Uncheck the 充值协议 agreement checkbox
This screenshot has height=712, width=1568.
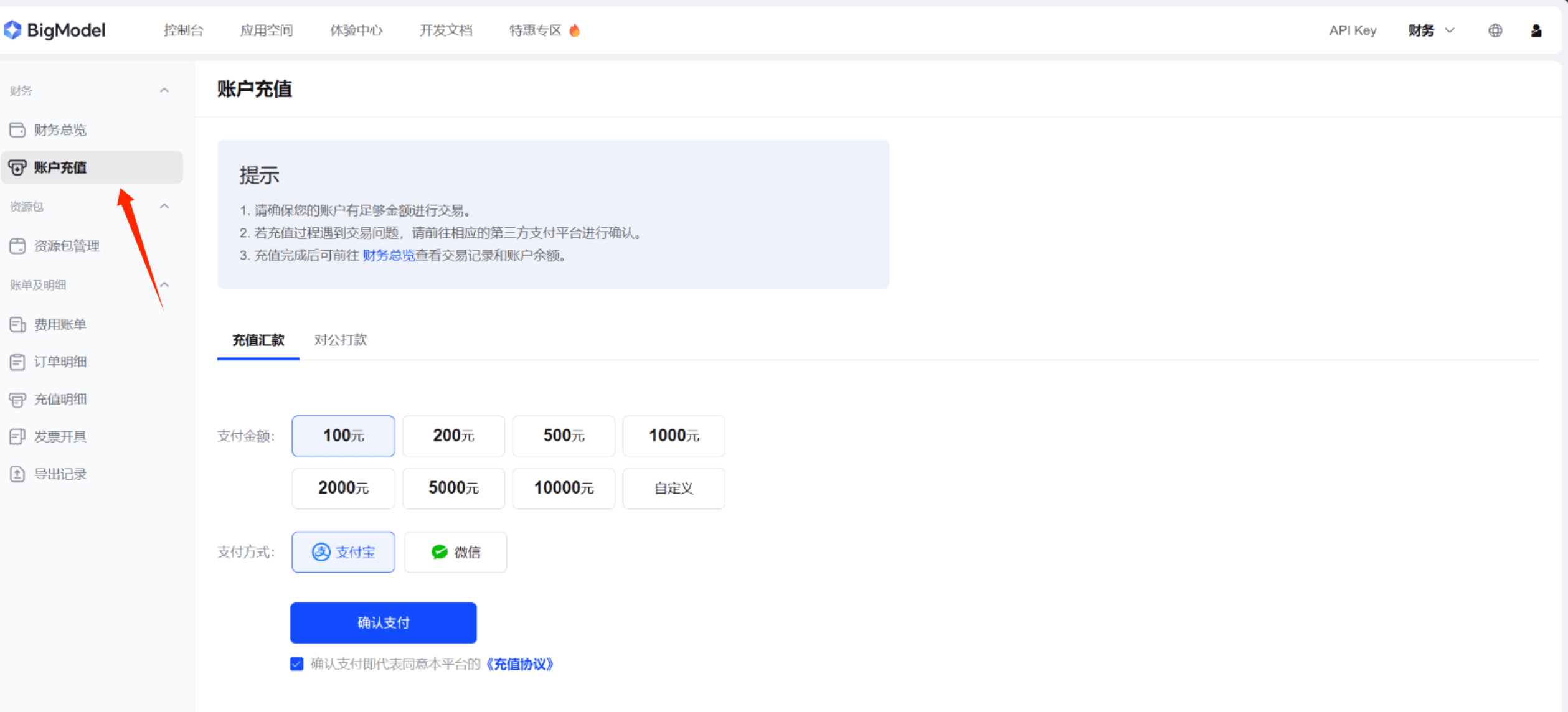pyautogui.click(x=297, y=664)
